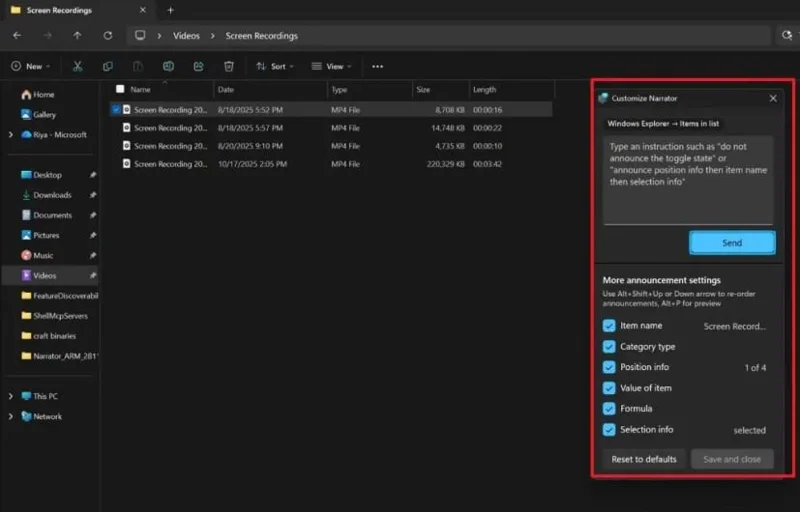
Task: Open the Narrator_ARM_281 folder
Action: click(x=59, y=356)
